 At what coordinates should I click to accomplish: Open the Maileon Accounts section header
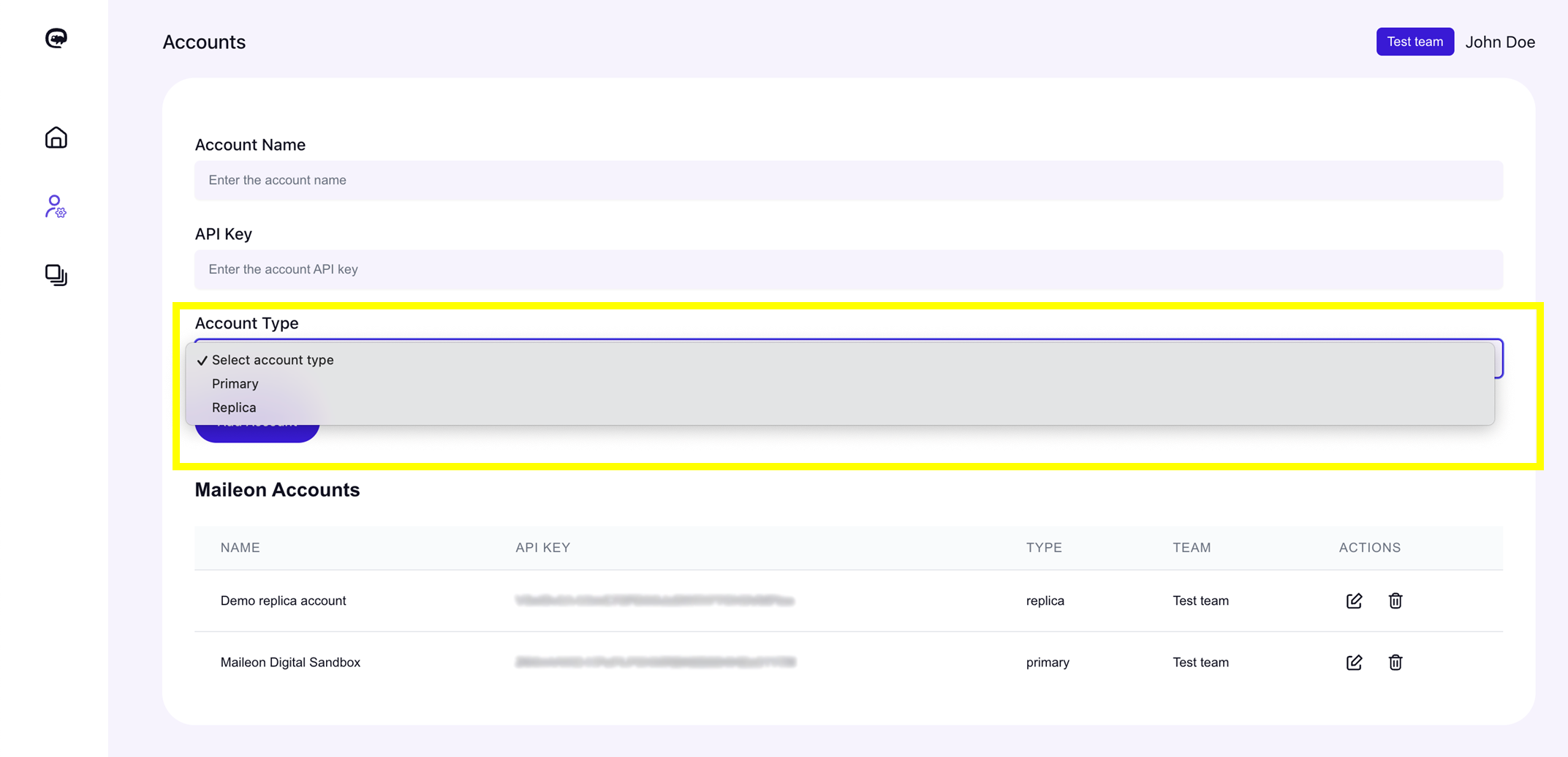click(x=277, y=490)
